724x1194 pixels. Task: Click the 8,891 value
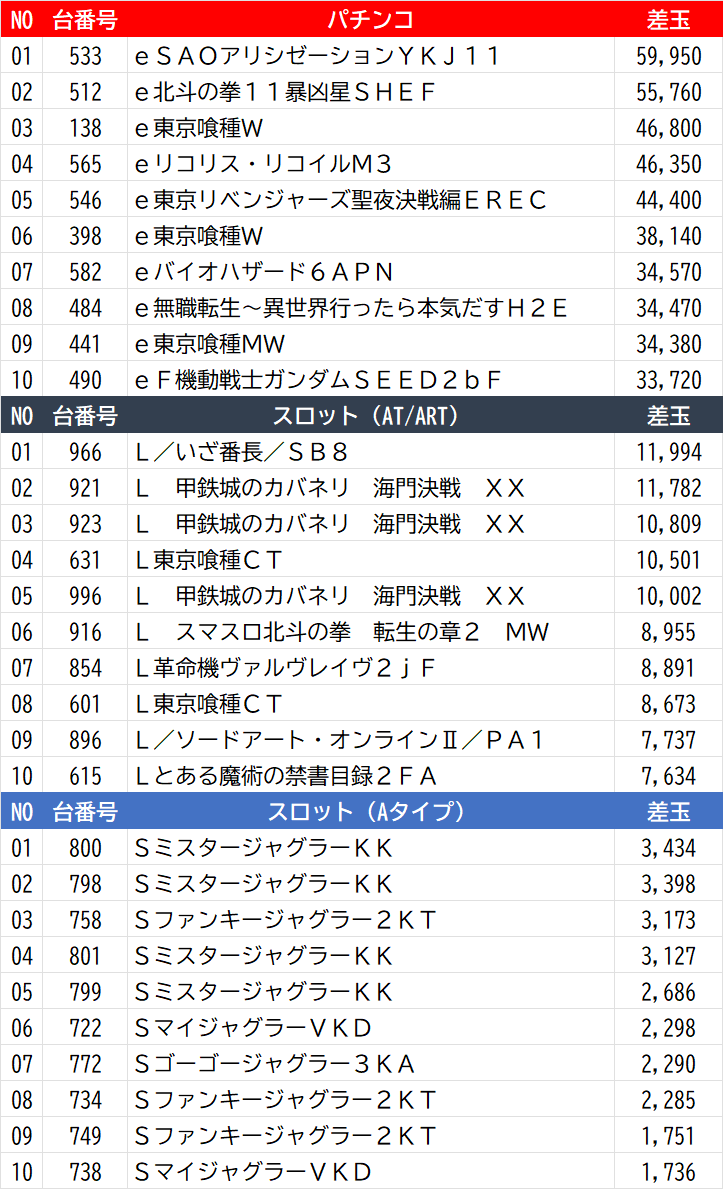coord(668,668)
